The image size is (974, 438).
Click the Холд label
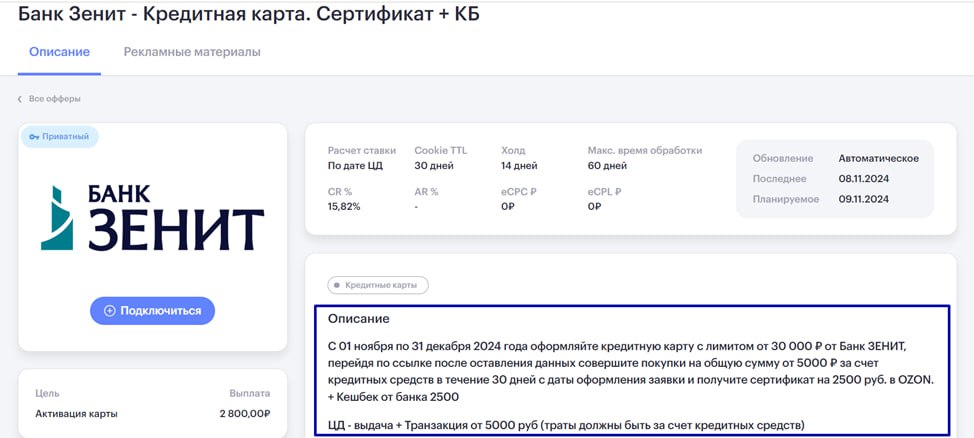[x=512, y=150]
